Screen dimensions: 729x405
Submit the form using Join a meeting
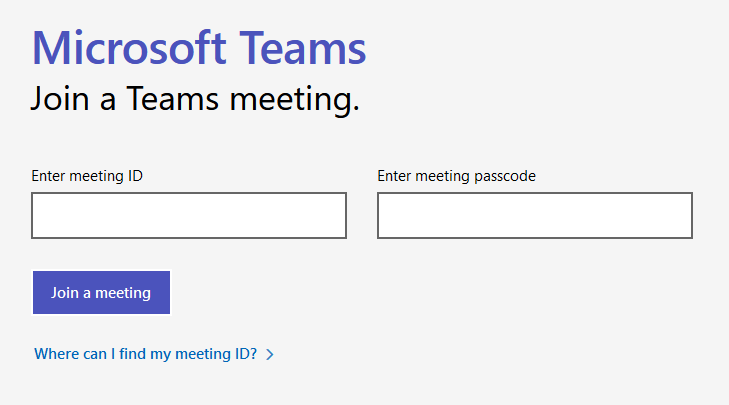[101, 293]
